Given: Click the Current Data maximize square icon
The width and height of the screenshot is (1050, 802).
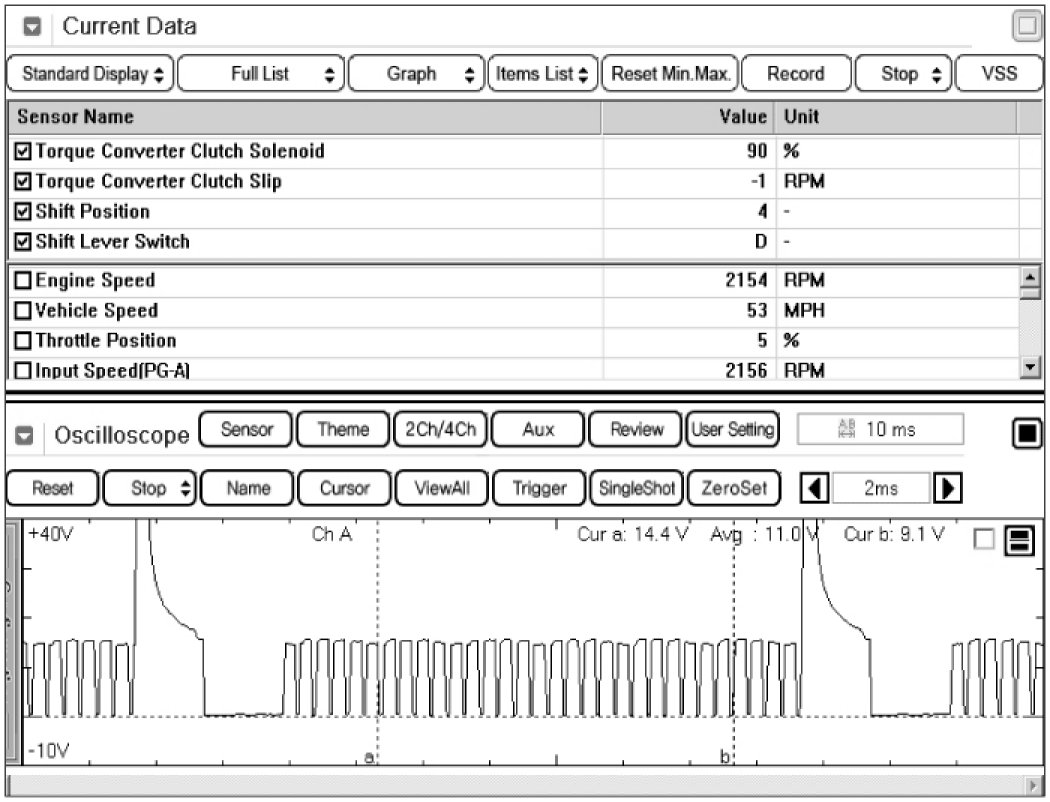Looking at the screenshot, I should pyautogui.click(x=1026, y=27).
